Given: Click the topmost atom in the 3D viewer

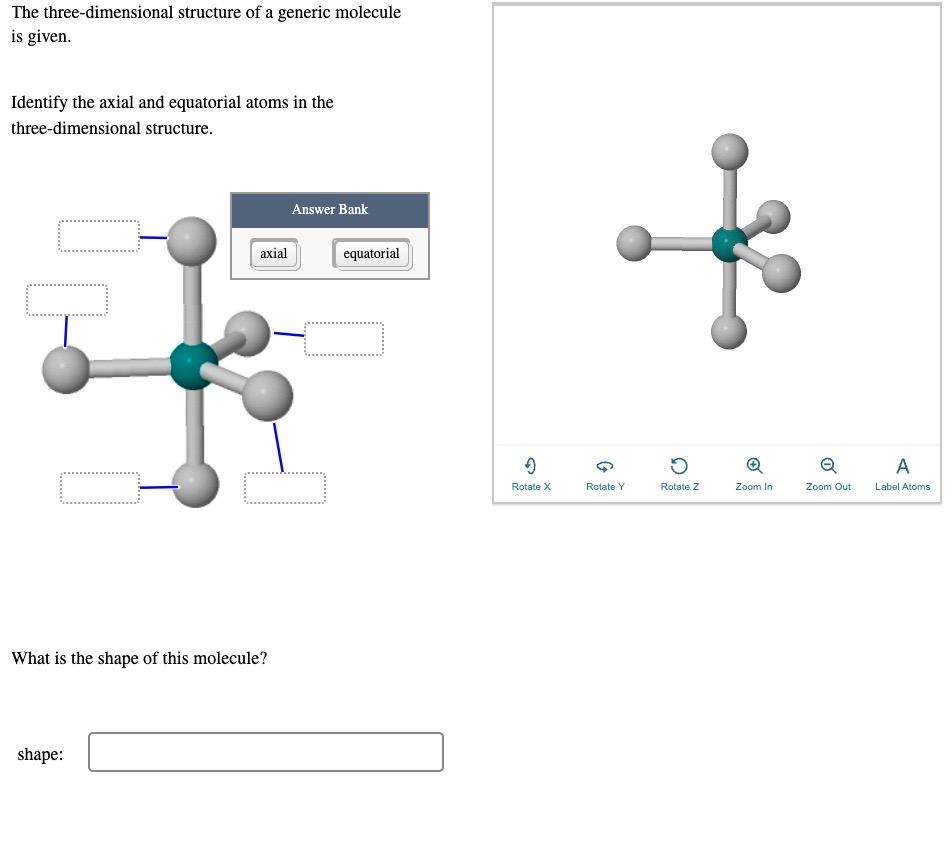Looking at the screenshot, I should (729, 152).
